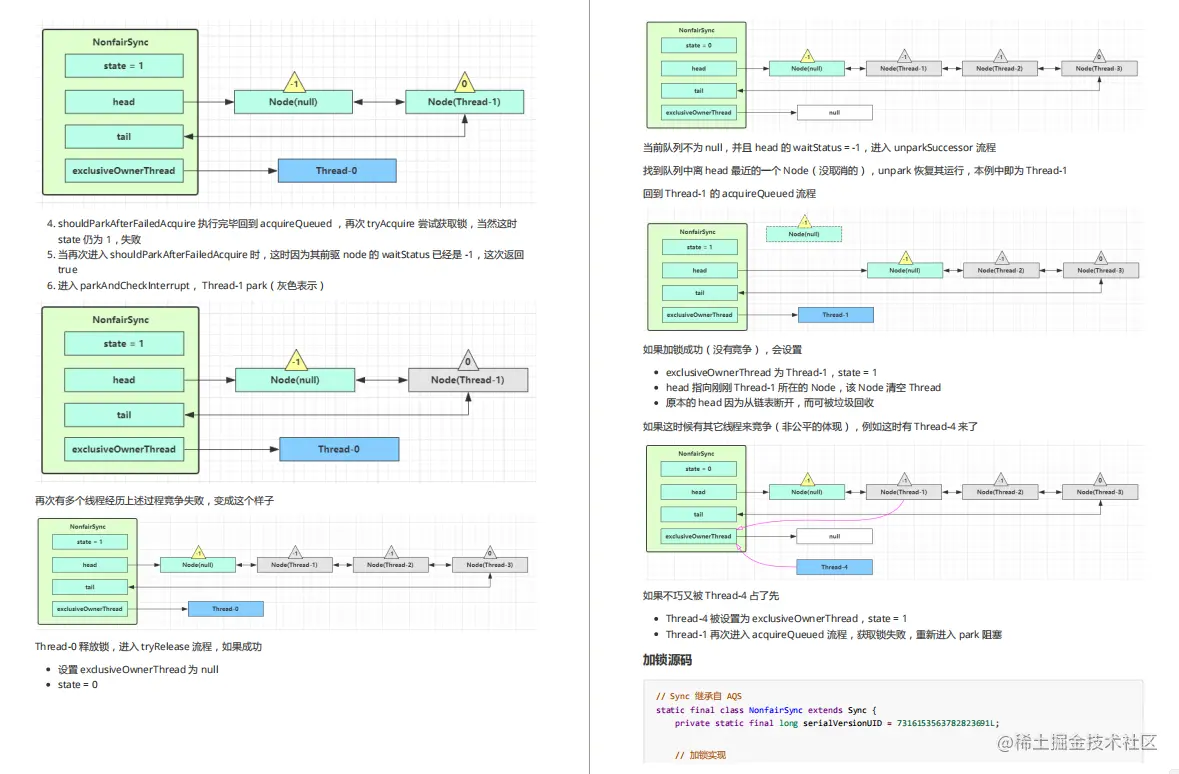The width and height of the screenshot is (1179, 774).
Task: Click the bullet 'Thread-1 再次进入 acquireQueued 流程'
Action: coord(833,634)
